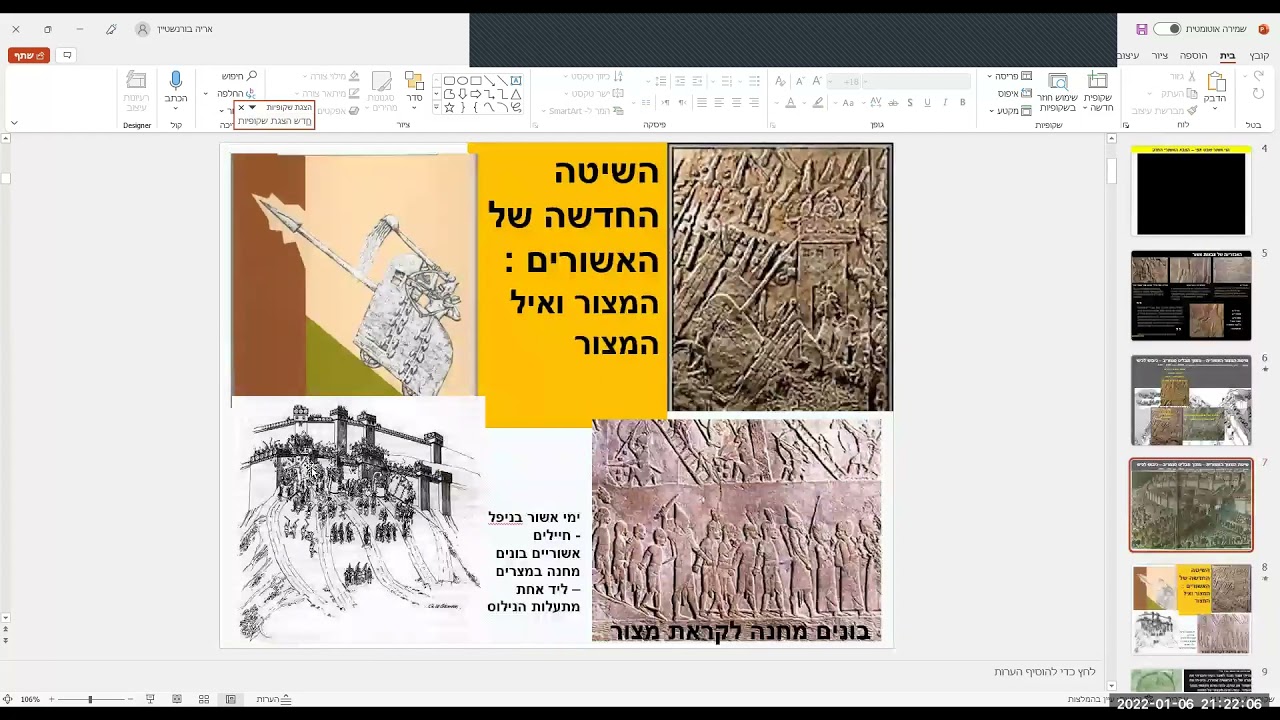Click user account name אריה בורנשטיין
This screenshot has height=720, width=1280.
click(184, 29)
